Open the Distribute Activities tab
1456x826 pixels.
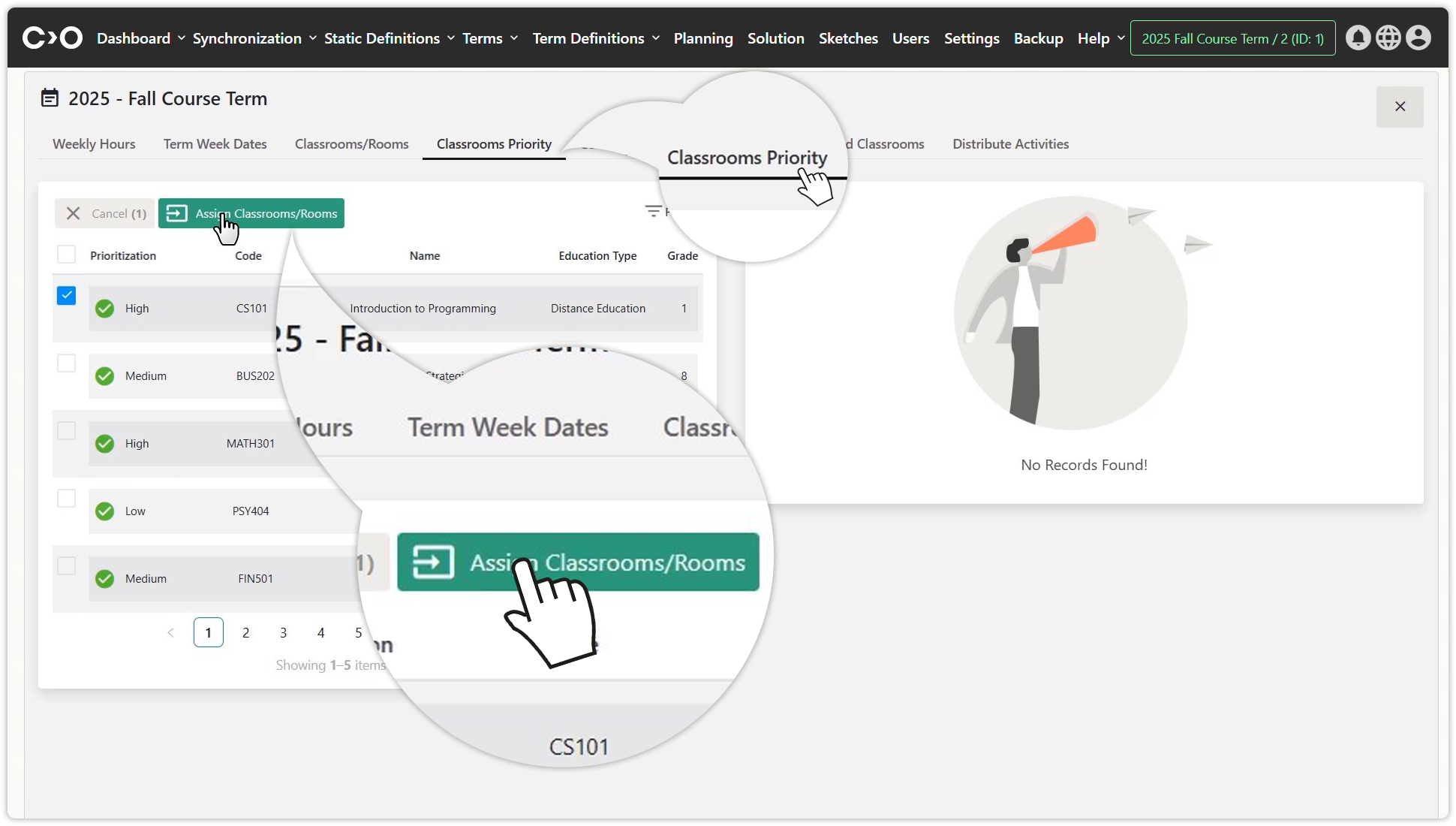coord(1010,144)
